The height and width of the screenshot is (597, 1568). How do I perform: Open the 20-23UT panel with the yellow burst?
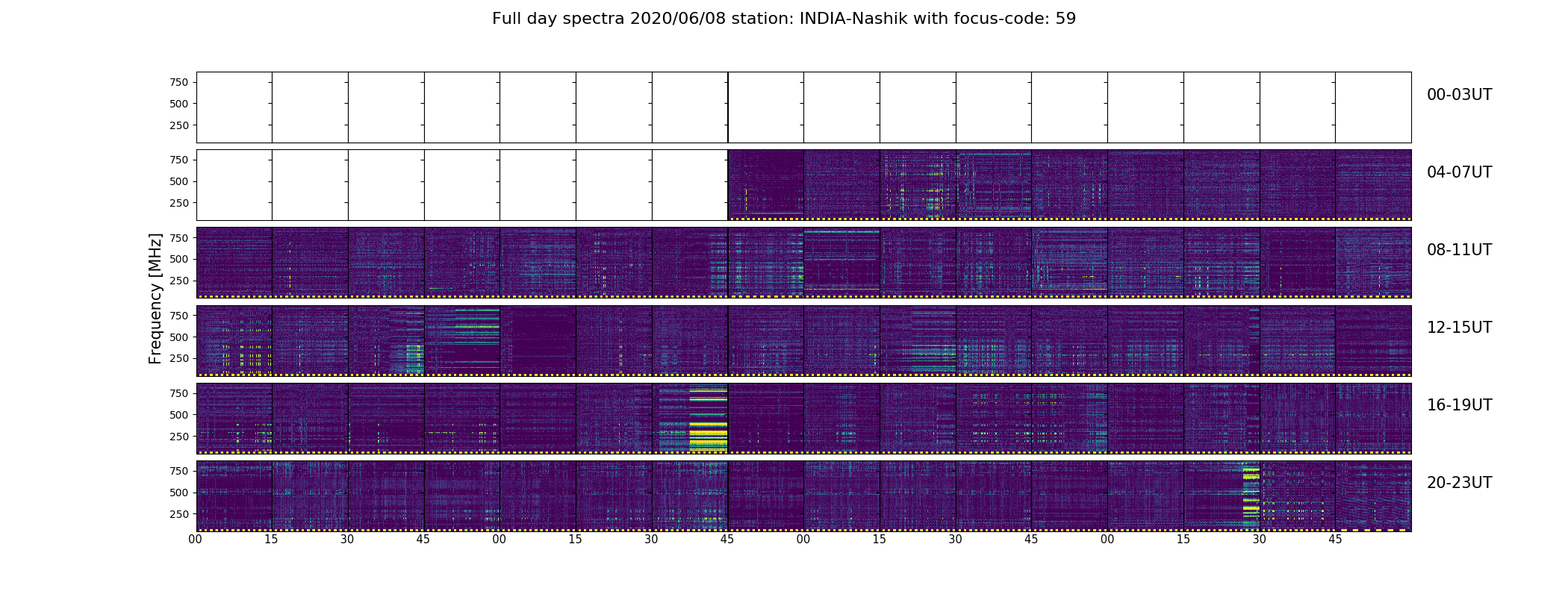[1222, 496]
